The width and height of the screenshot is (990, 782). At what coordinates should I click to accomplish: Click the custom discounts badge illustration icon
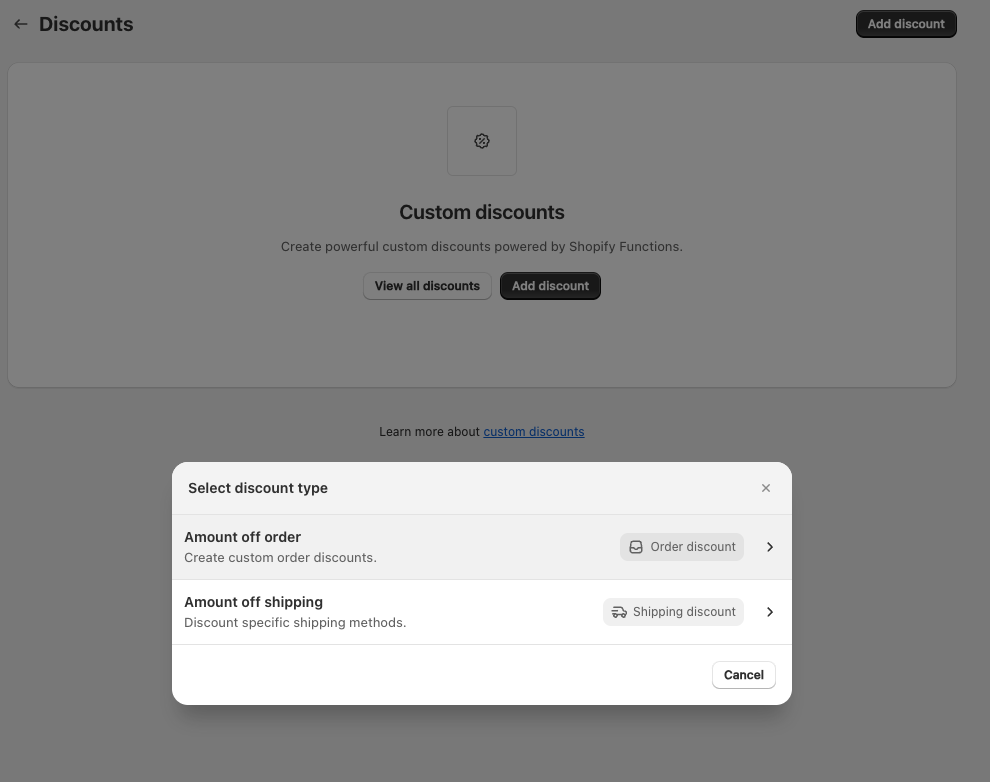(482, 141)
